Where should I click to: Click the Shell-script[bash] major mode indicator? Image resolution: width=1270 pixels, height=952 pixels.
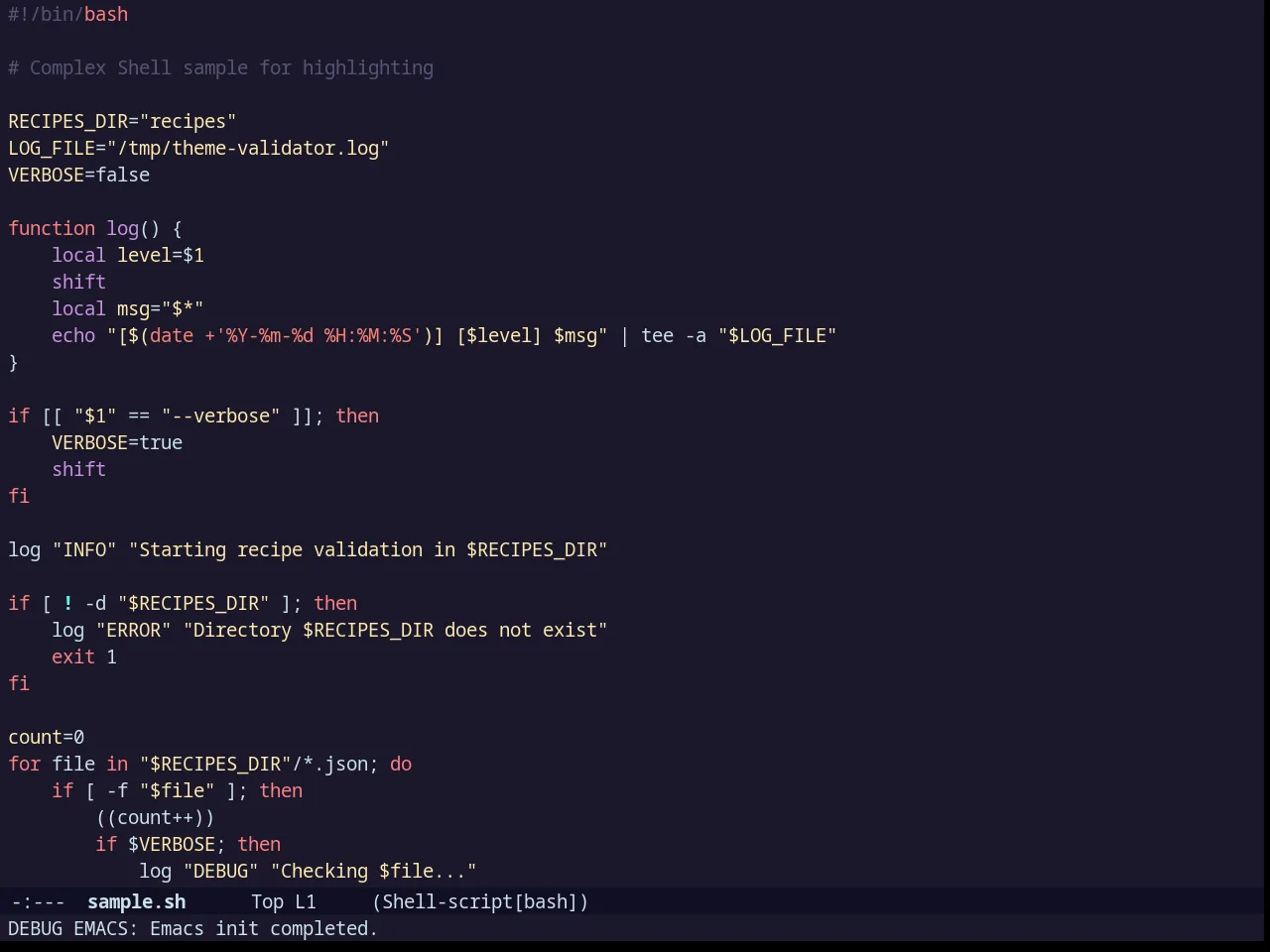point(480,901)
